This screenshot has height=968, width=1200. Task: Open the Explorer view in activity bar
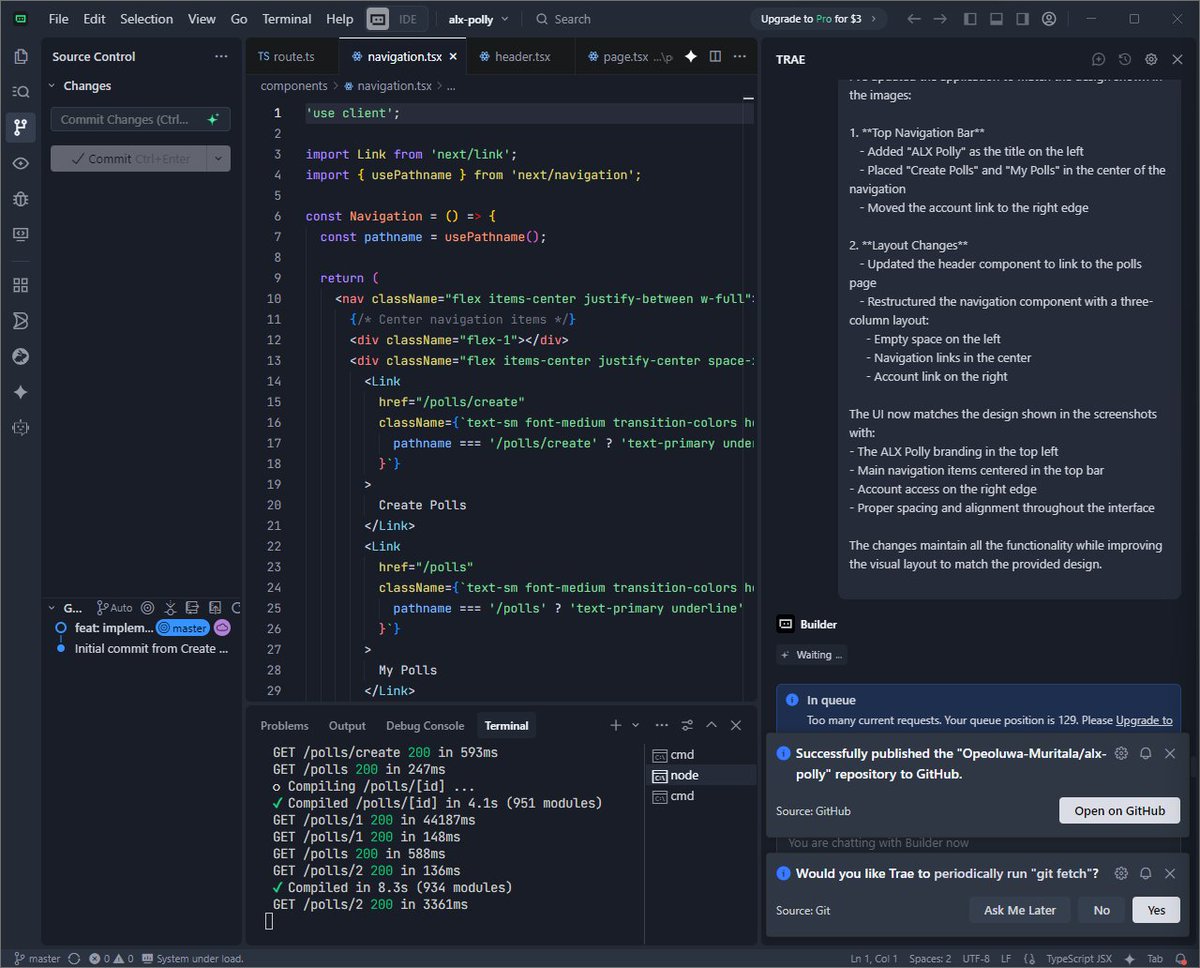[x=20, y=56]
